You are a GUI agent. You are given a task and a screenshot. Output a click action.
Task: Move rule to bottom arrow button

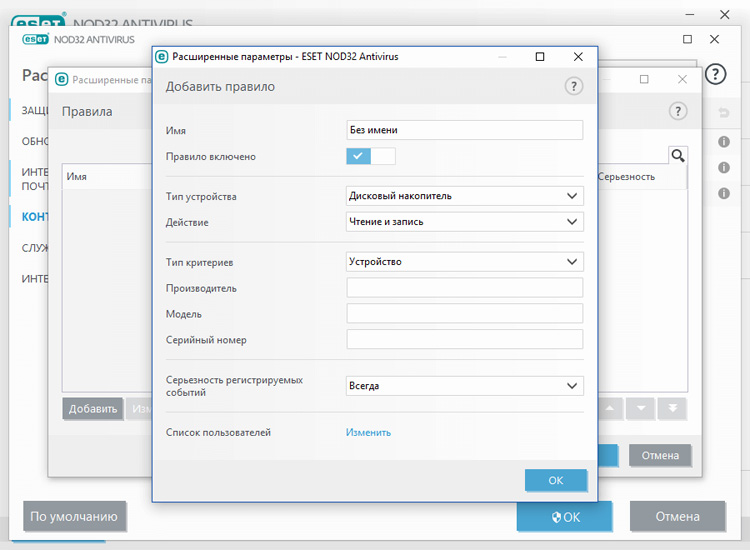click(x=673, y=408)
